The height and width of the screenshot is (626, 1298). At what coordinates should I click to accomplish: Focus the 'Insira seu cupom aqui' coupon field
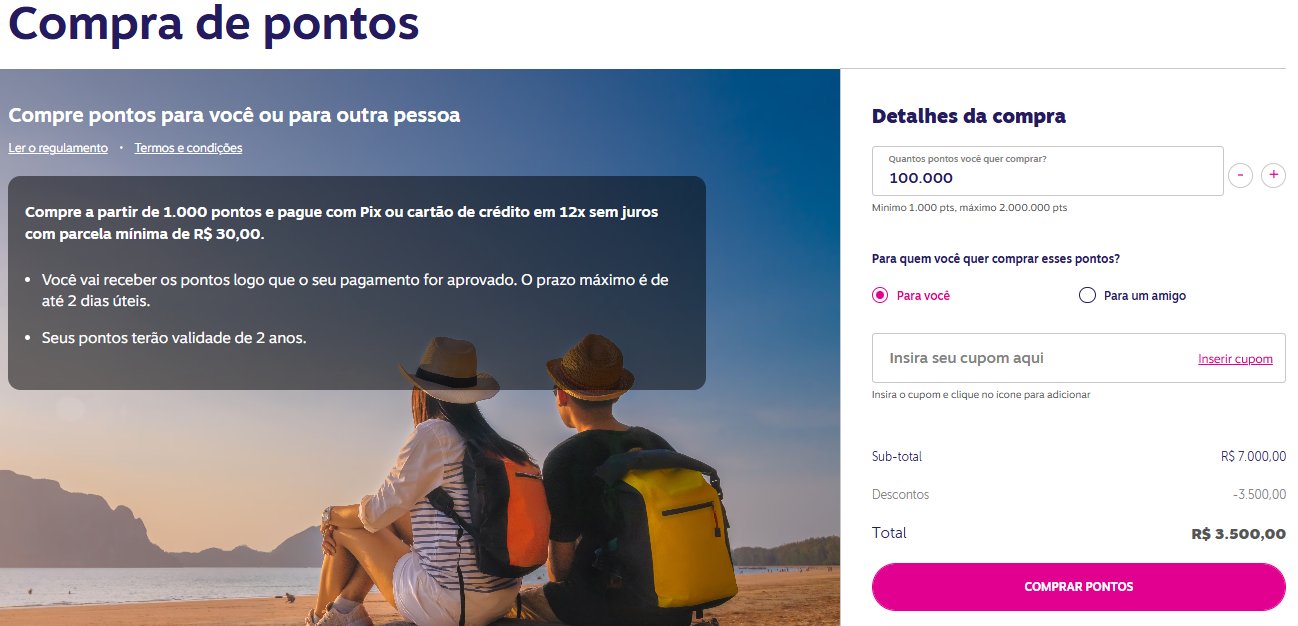point(1030,358)
